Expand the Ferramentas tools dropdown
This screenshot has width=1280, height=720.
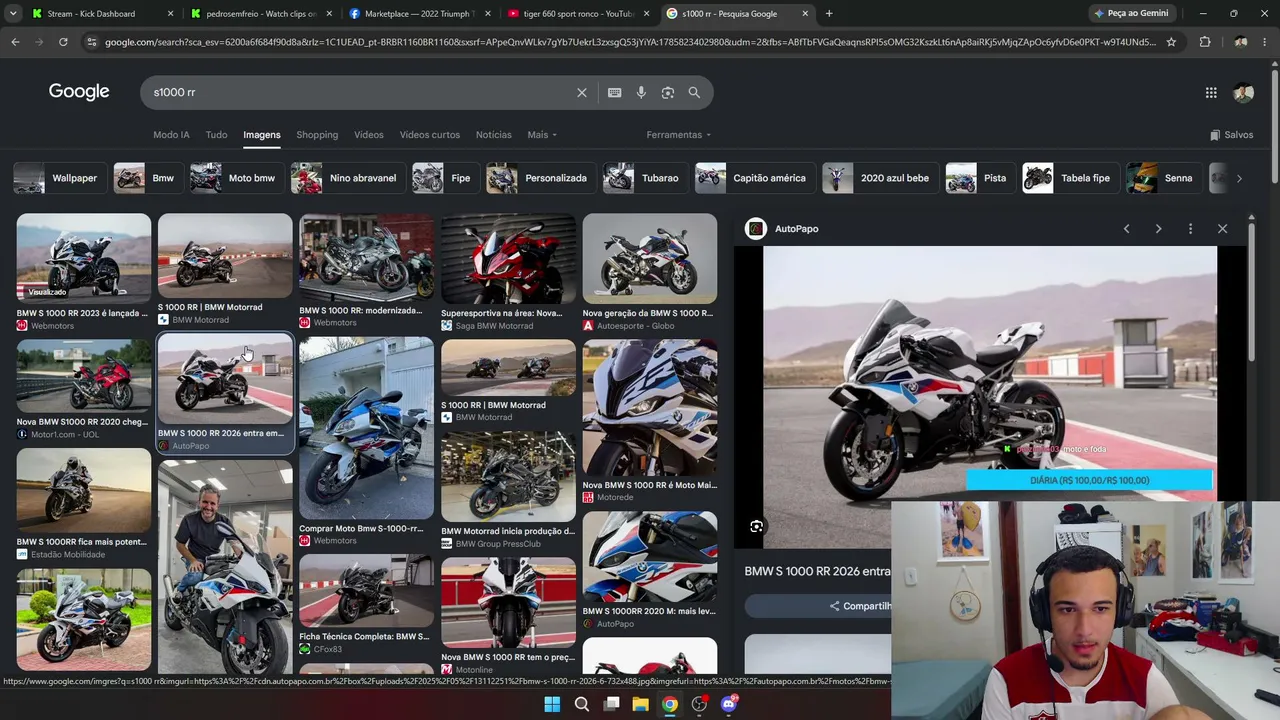(x=678, y=135)
